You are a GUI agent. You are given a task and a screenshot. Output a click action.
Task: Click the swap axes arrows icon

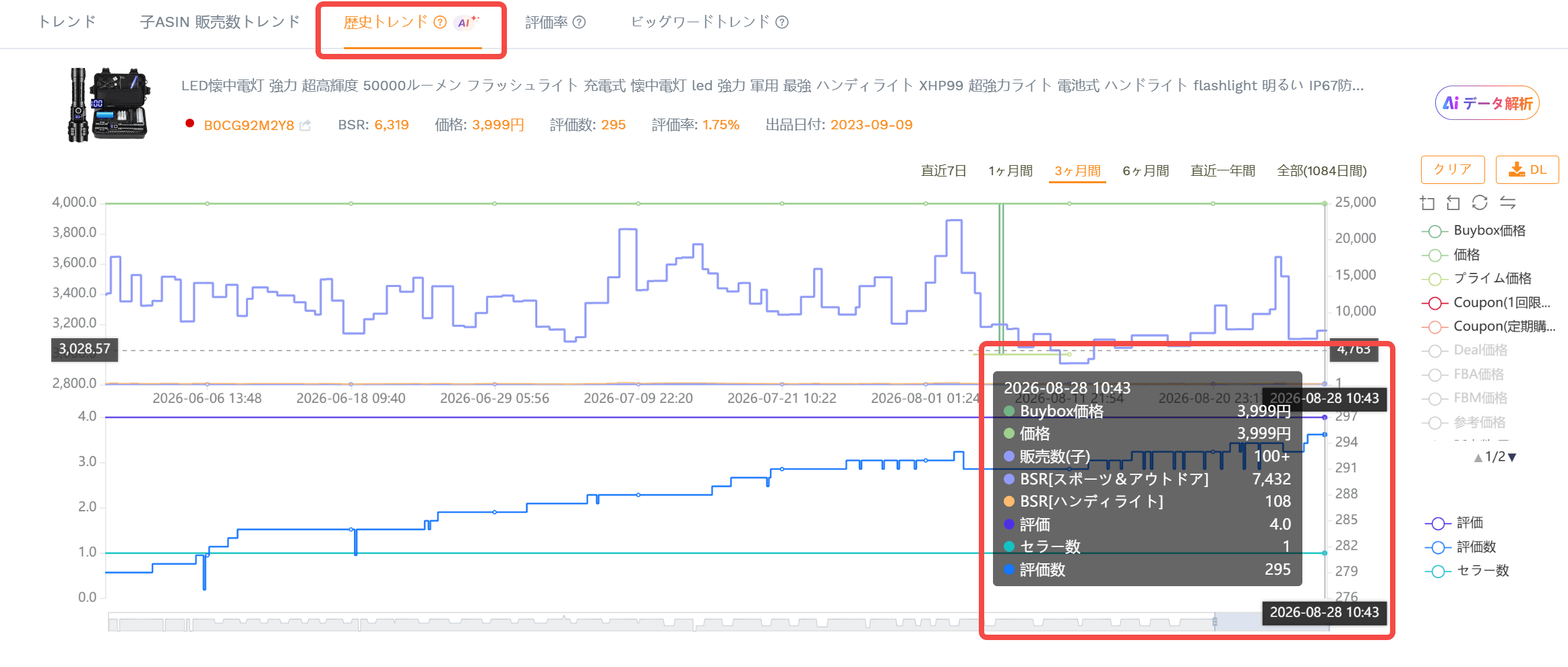[x=1508, y=203]
